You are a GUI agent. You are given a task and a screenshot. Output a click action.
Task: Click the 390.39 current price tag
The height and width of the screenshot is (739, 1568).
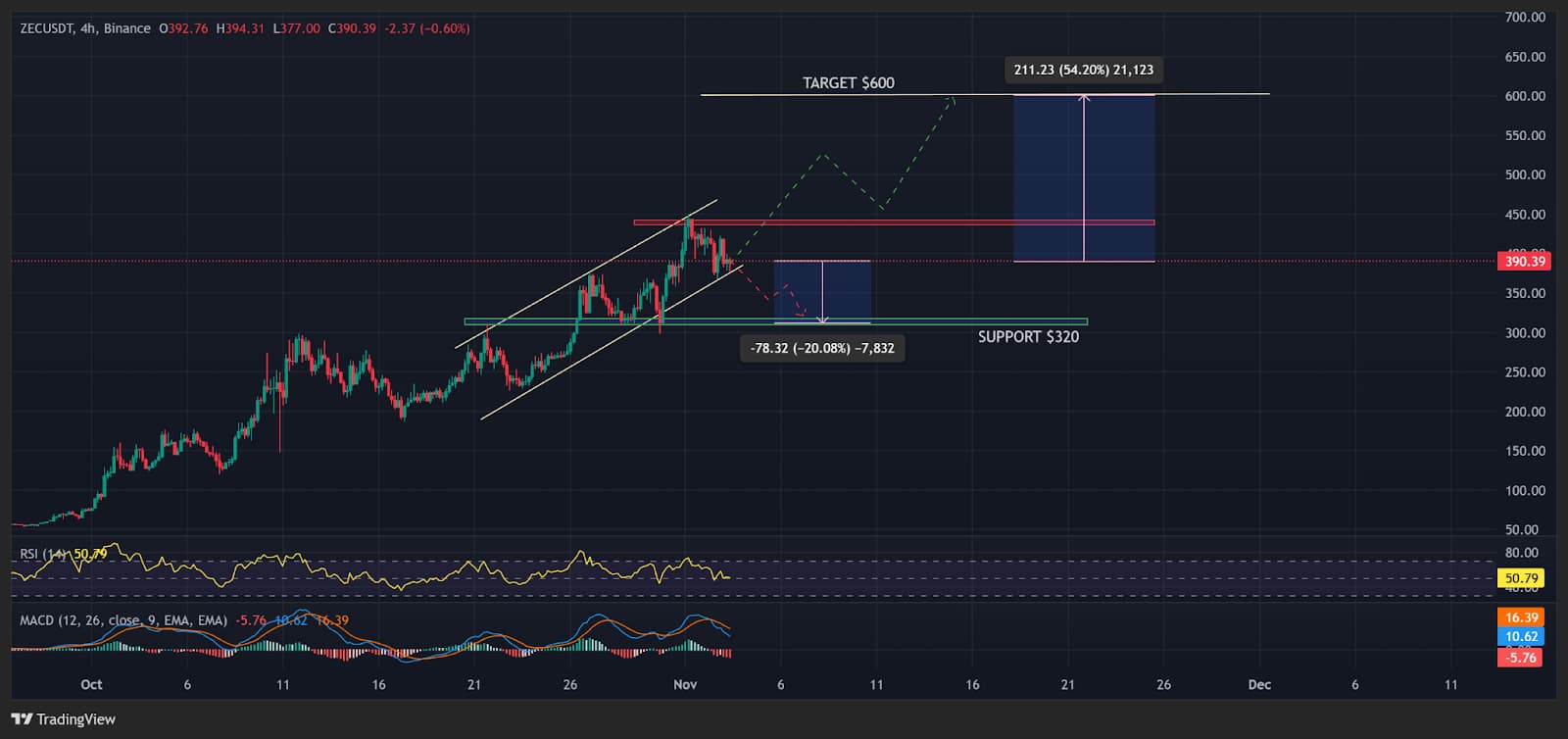[x=1524, y=261]
